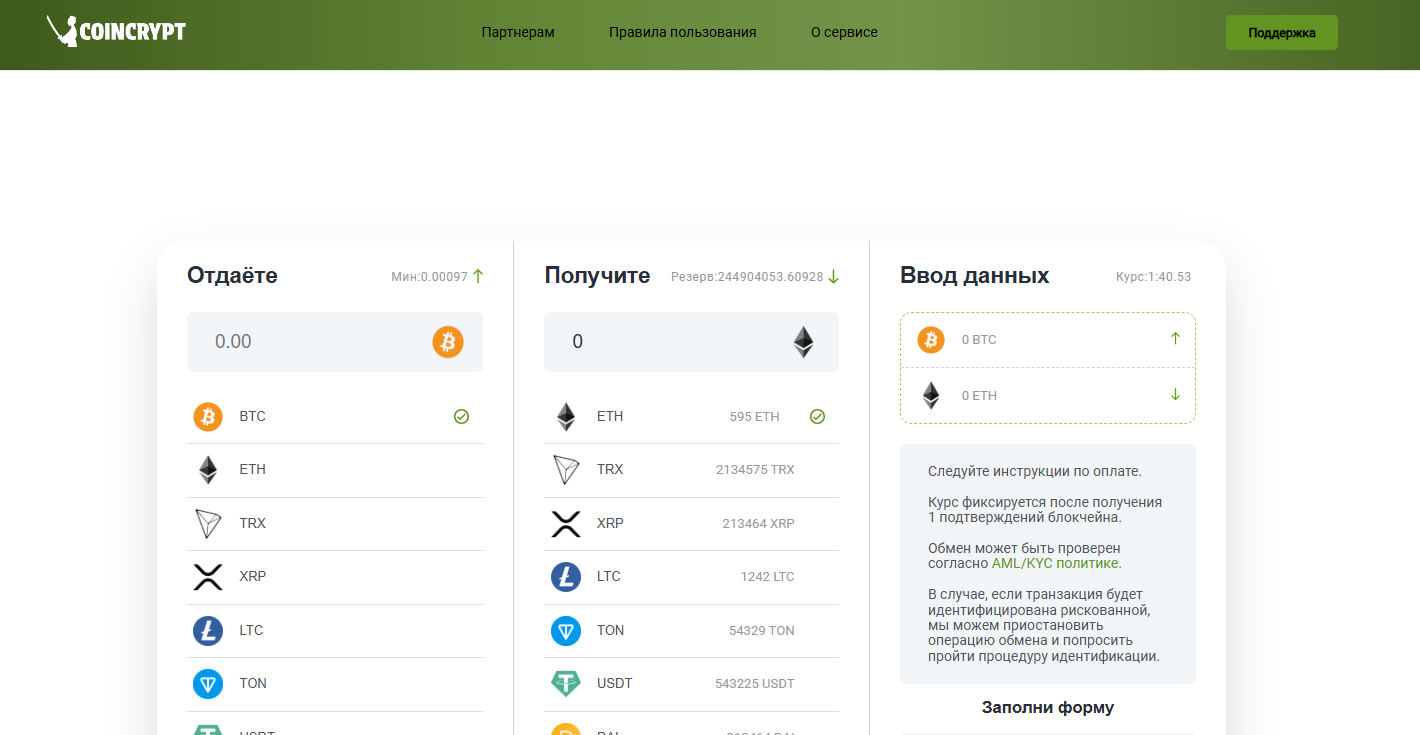
Task: Click the up arrow next to Мин value
Action: [x=478, y=277]
